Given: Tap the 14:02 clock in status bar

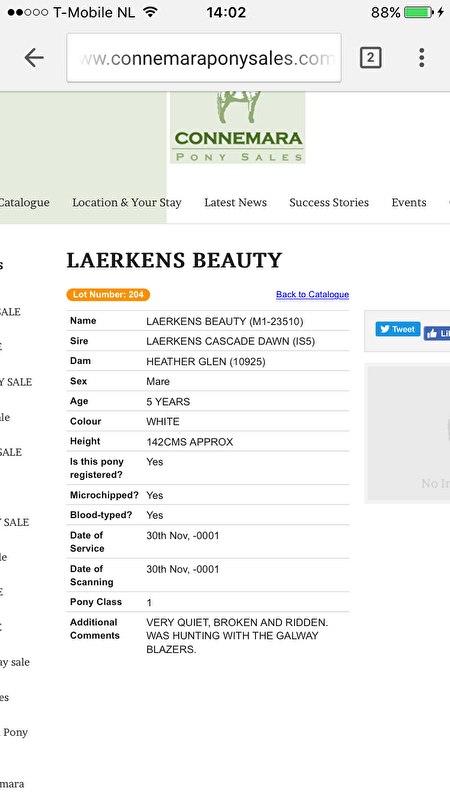Looking at the screenshot, I should point(226,12).
